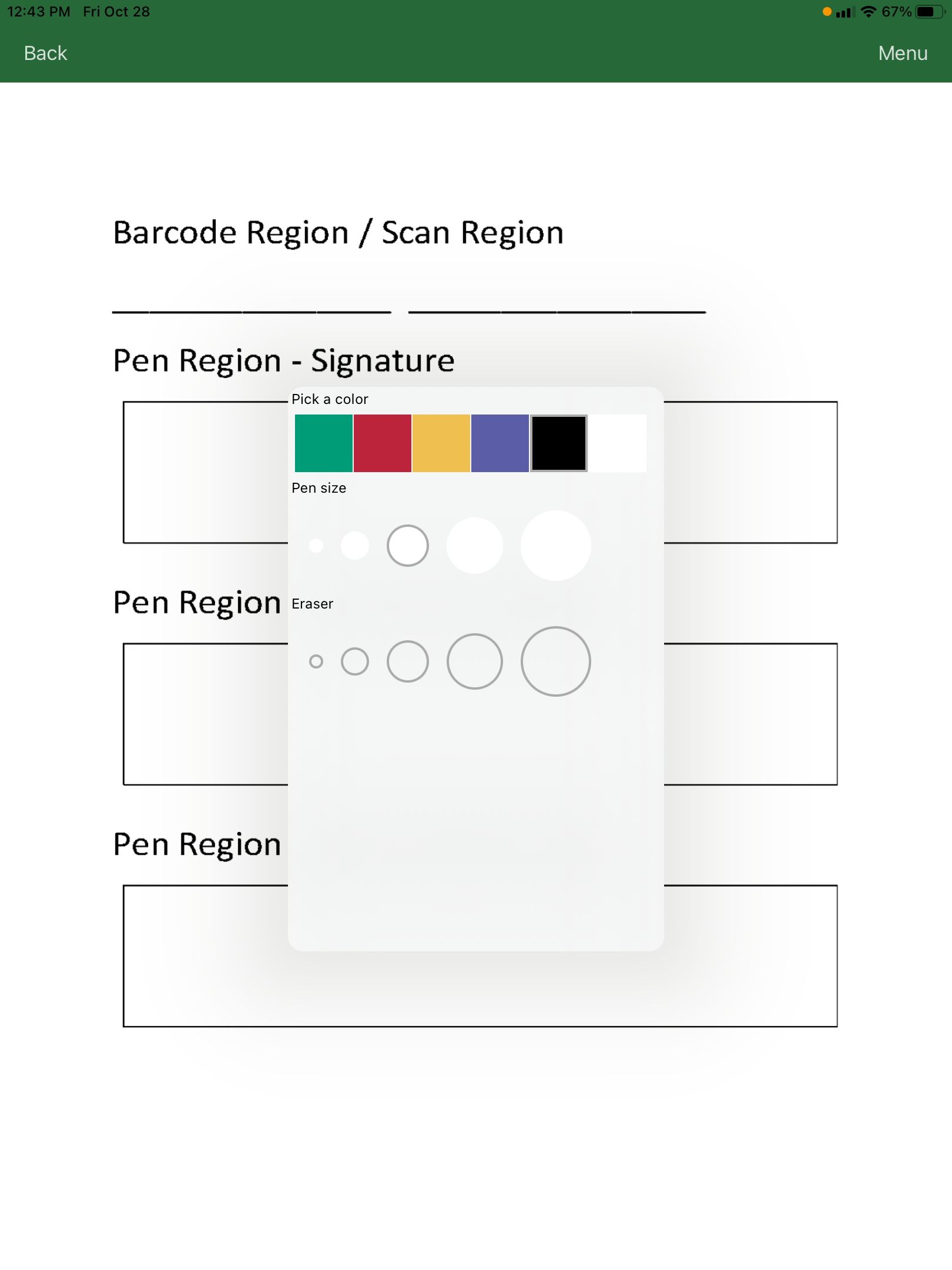Select the second largest eraser circle
952x1270 pixels.
pyautogui.click(x=475, y=661)
